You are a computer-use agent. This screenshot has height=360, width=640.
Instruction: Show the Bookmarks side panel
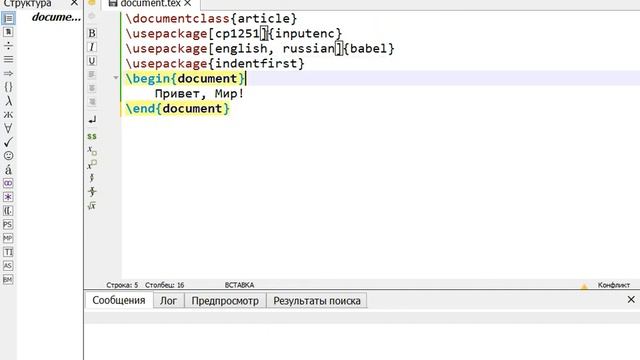8,32
